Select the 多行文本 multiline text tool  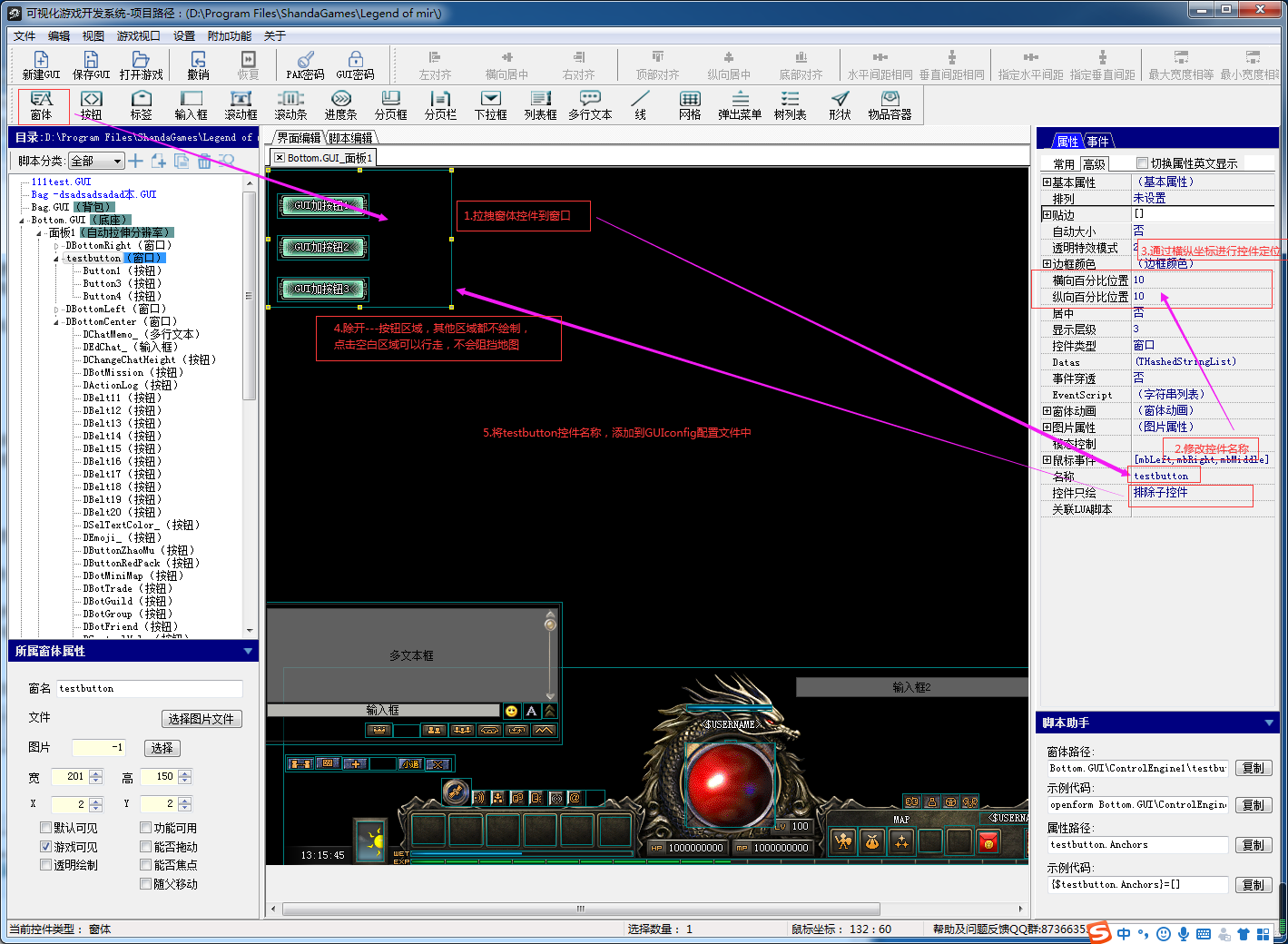point(590,106)
